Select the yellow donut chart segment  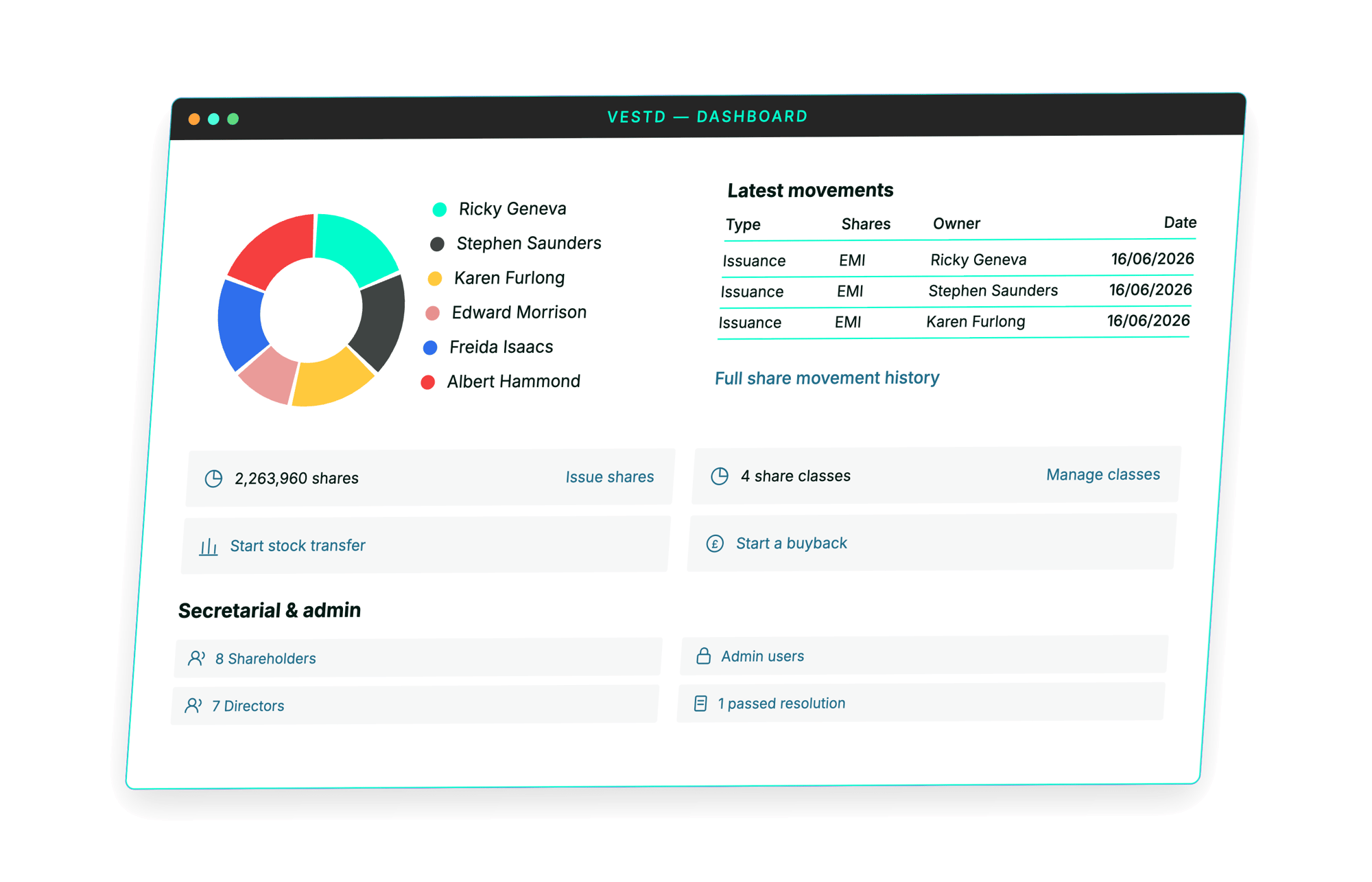[331, 380]
